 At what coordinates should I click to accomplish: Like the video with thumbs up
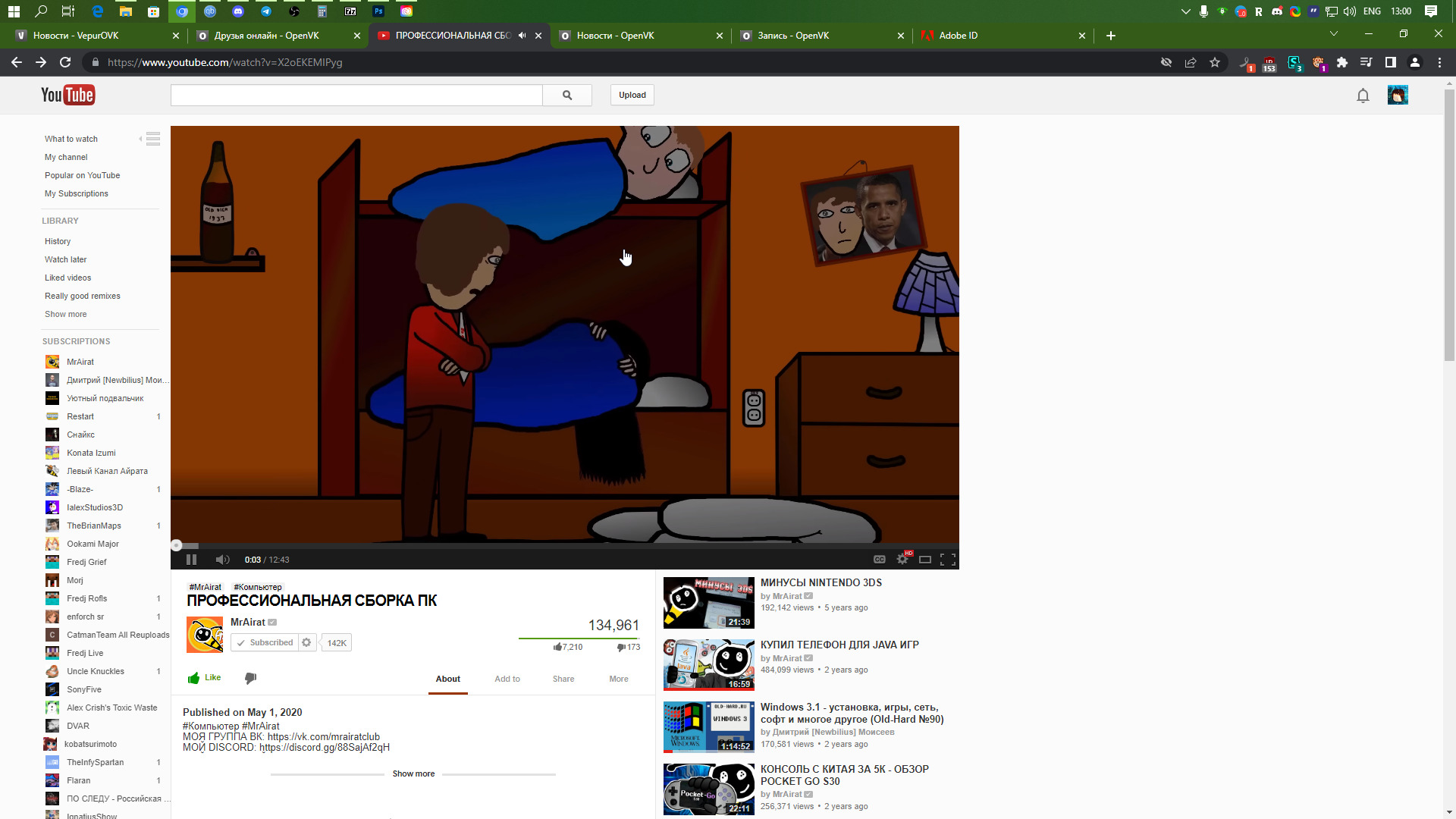pos(205,678)
